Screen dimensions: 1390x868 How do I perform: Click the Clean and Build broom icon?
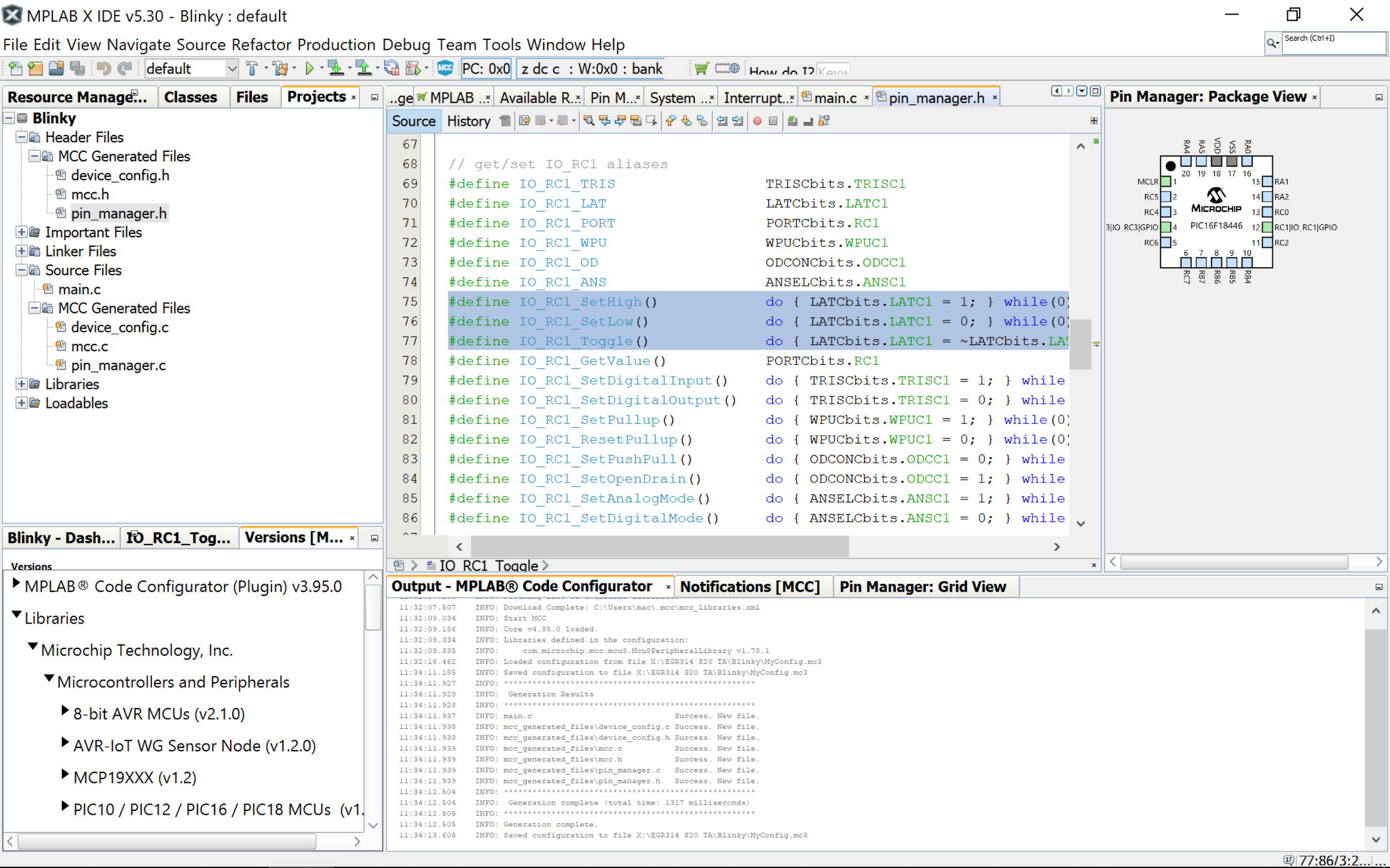281,69
